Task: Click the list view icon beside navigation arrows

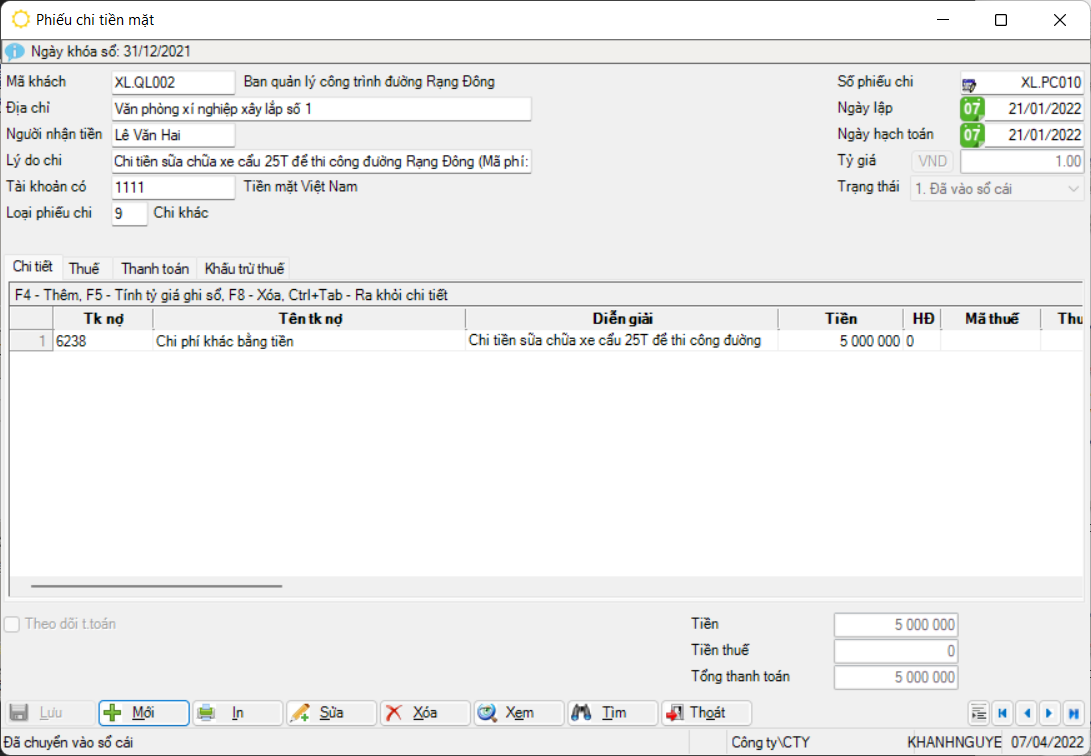Action: [979, 713]
